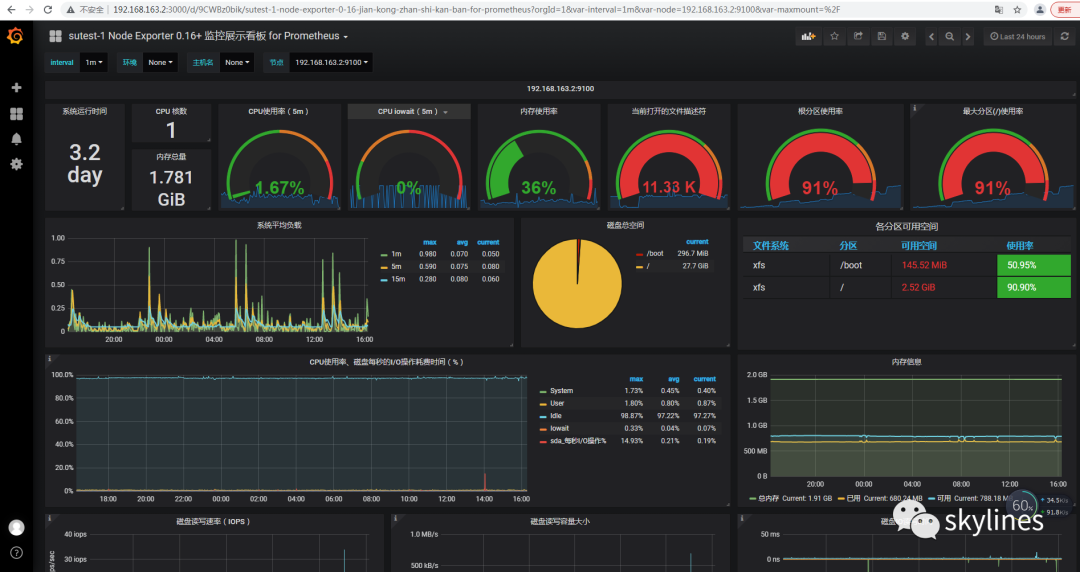Open the Last 24 hours time picker
Viewport: 1080px width, 572px height.
1018,37
